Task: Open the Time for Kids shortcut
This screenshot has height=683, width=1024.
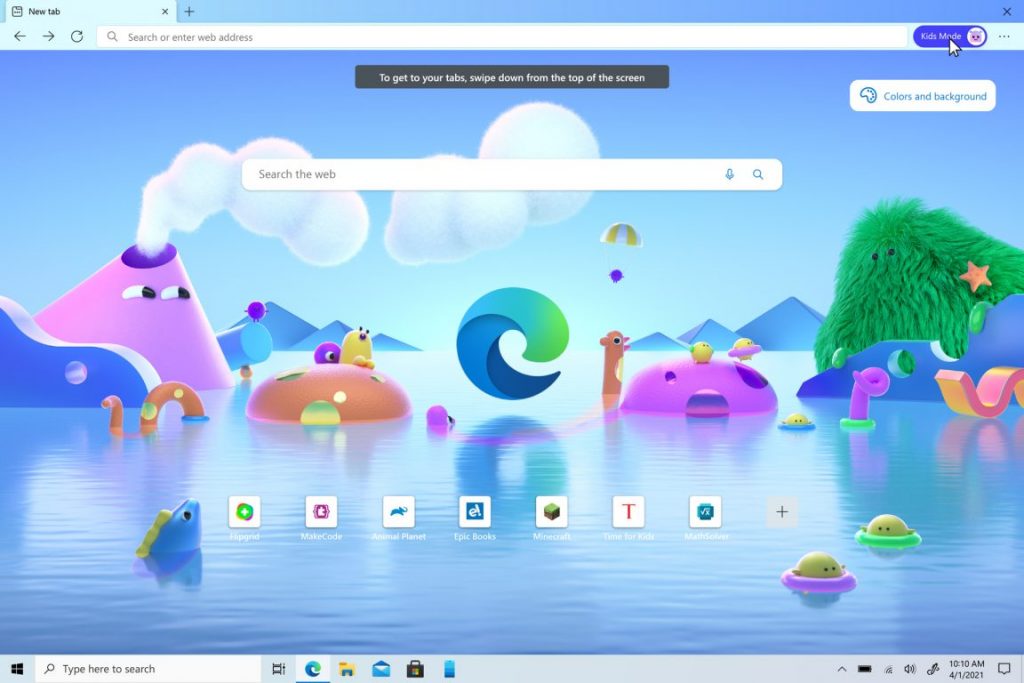Action: click(628, 510)
